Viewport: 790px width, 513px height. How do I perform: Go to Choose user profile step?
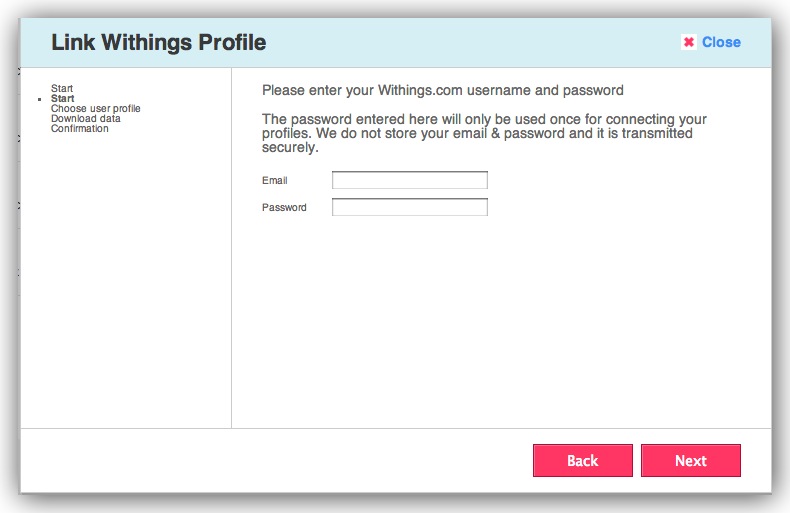click(x=96, y=108)
